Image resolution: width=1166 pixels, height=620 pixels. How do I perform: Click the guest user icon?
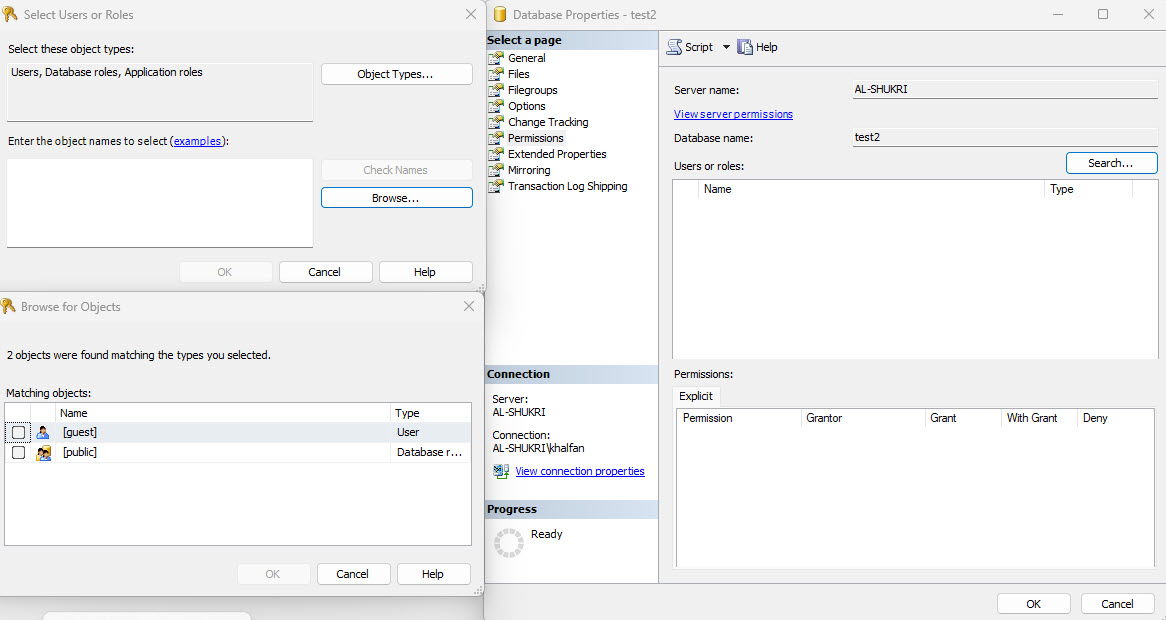(x=43, y=433)
